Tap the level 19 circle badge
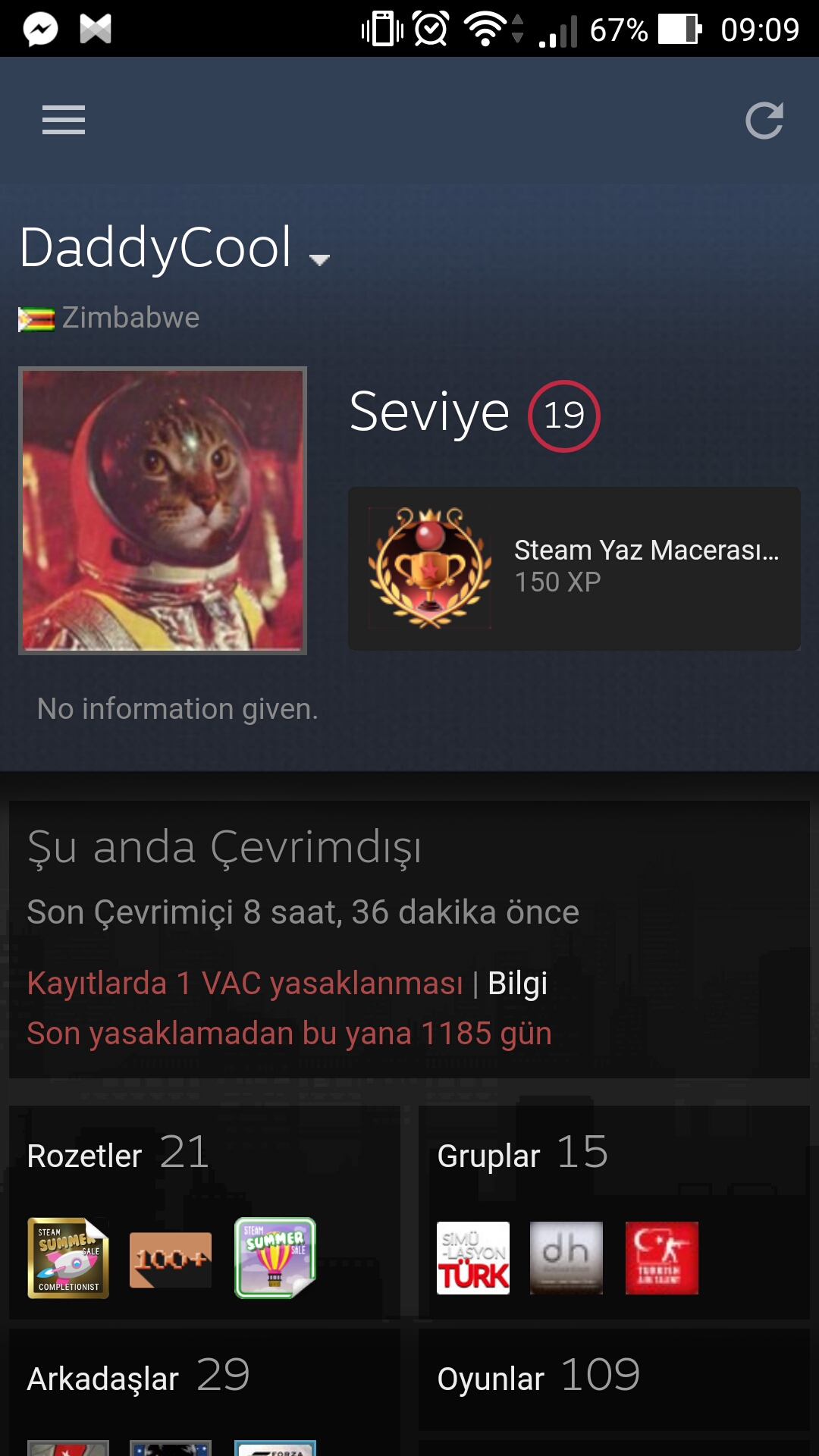 (564, 416)
